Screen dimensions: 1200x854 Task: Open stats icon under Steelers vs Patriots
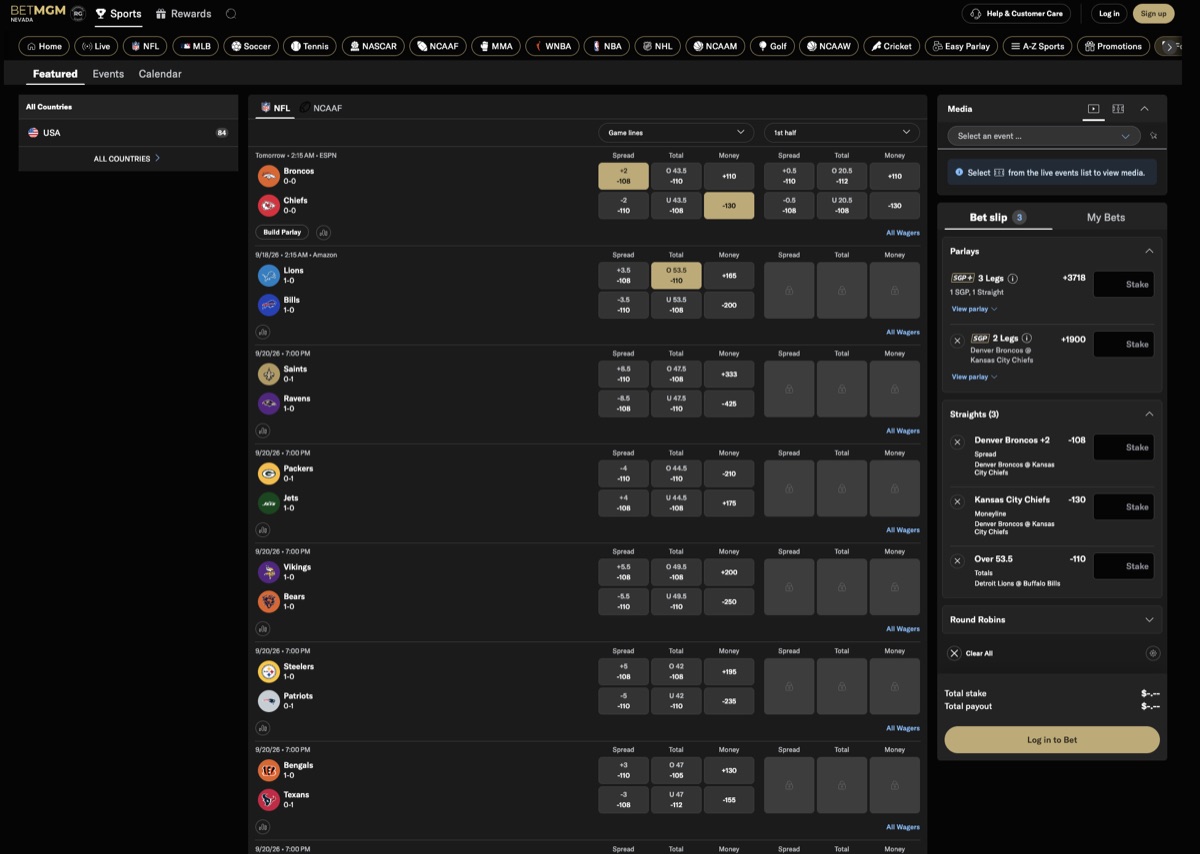click(263, 728)
